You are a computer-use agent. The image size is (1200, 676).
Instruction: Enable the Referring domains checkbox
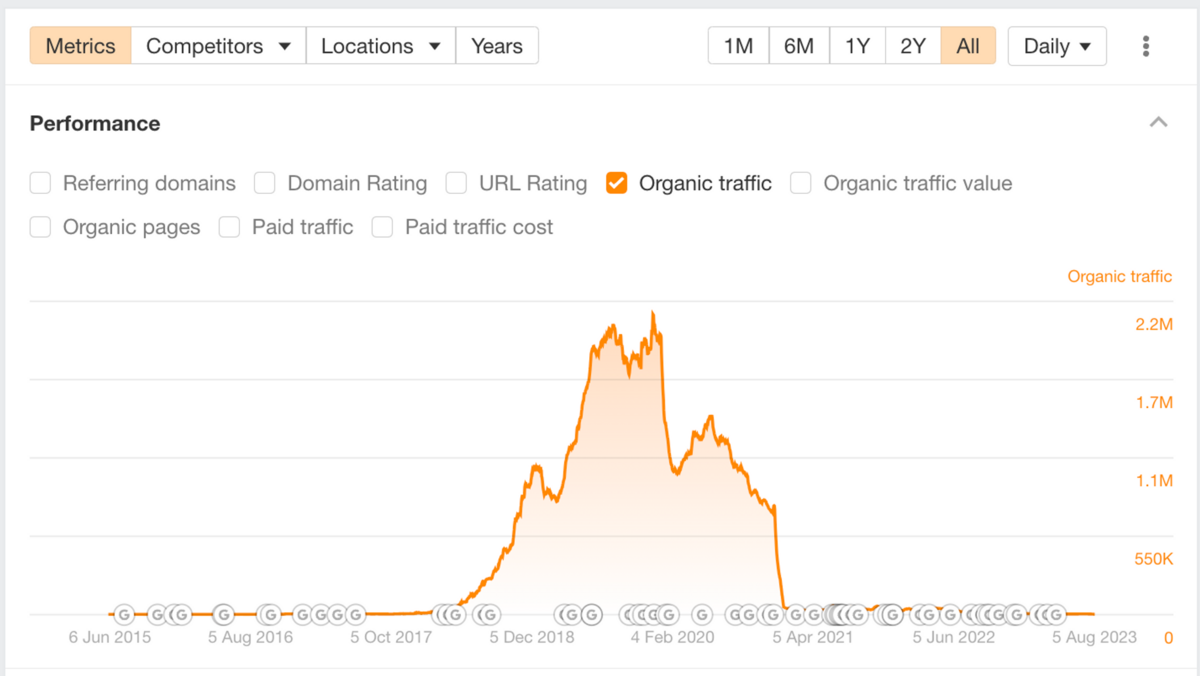(40, 183)
